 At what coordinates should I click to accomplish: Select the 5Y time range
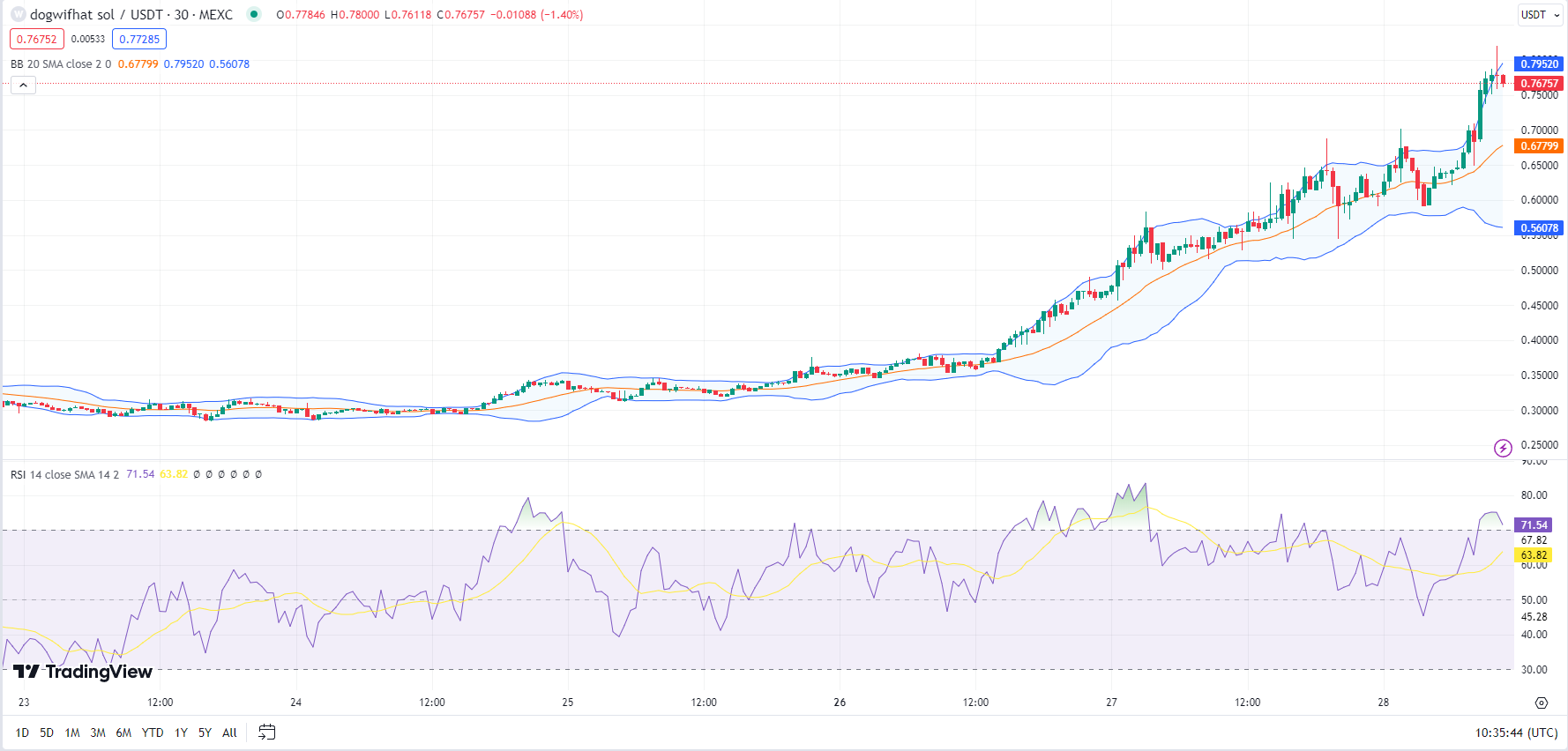205,732
